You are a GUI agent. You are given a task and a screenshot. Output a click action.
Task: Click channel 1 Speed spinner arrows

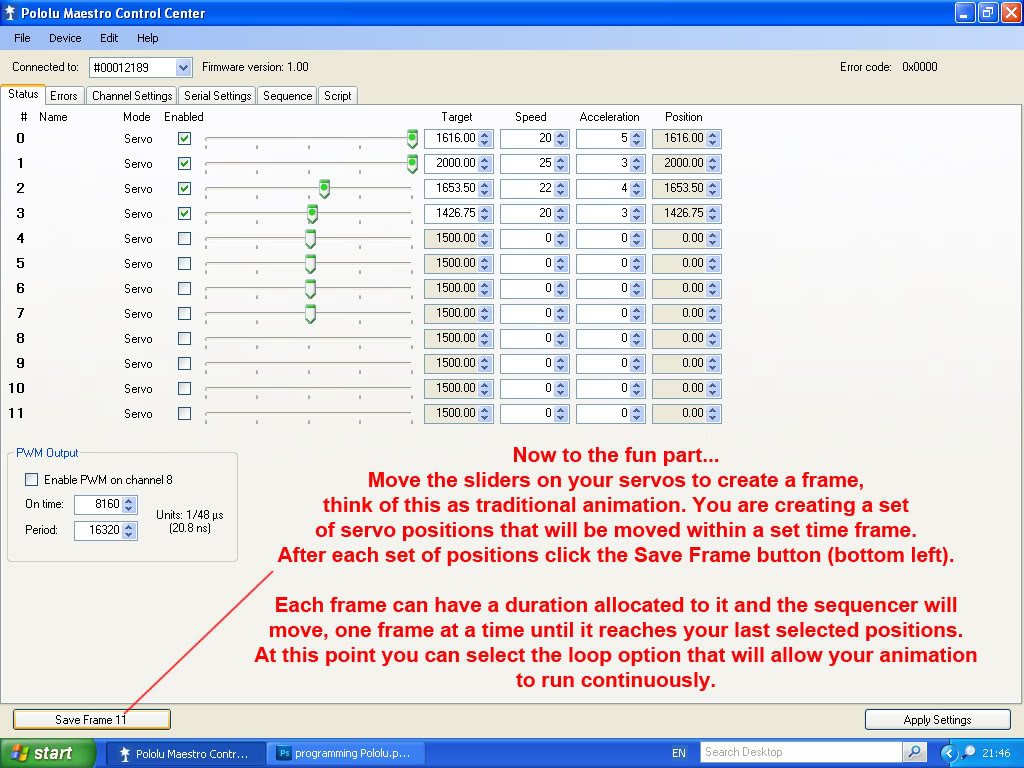pyautogui.click(x=560, y=163)
